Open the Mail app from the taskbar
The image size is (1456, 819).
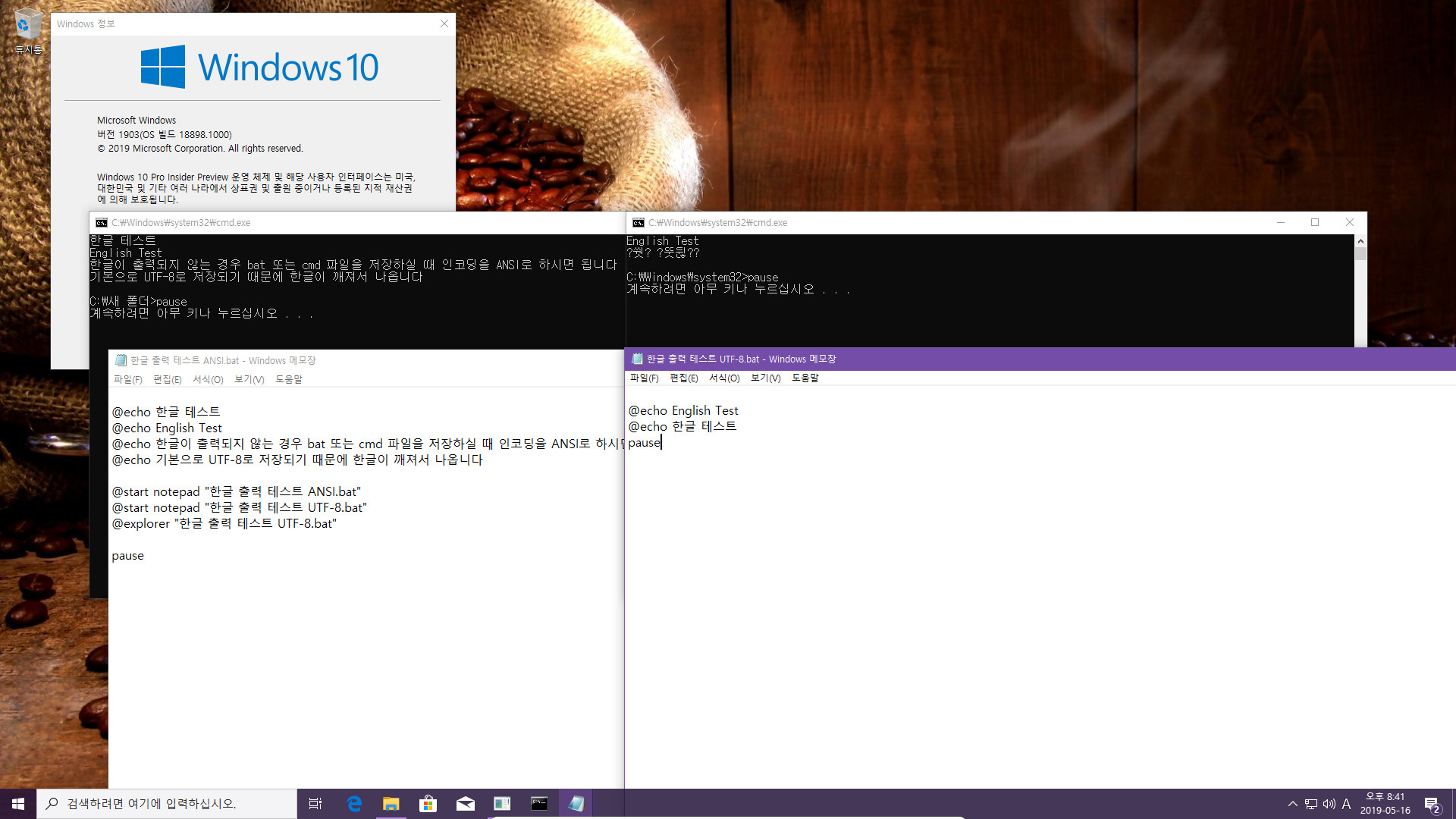coord(466,804)
